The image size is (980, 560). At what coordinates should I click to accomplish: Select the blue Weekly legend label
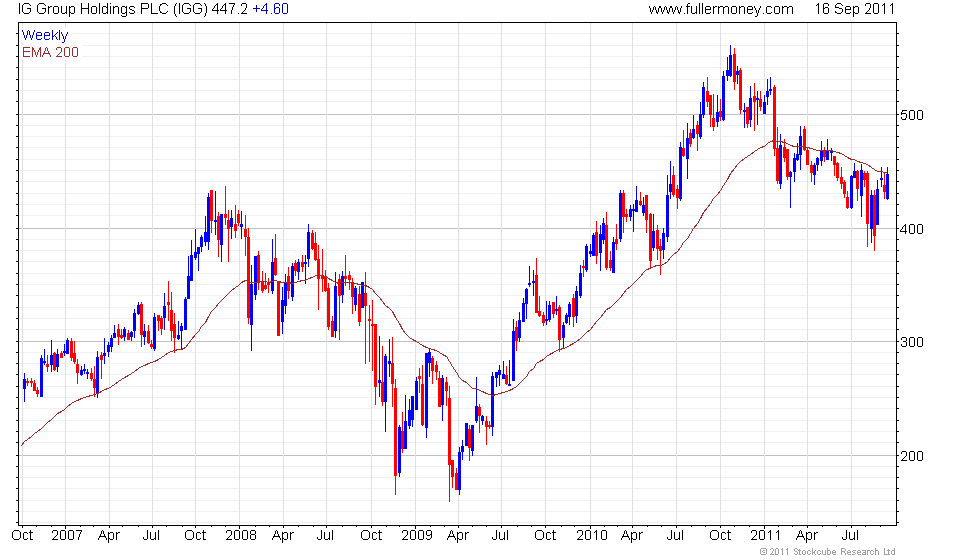tap(45, 36)
